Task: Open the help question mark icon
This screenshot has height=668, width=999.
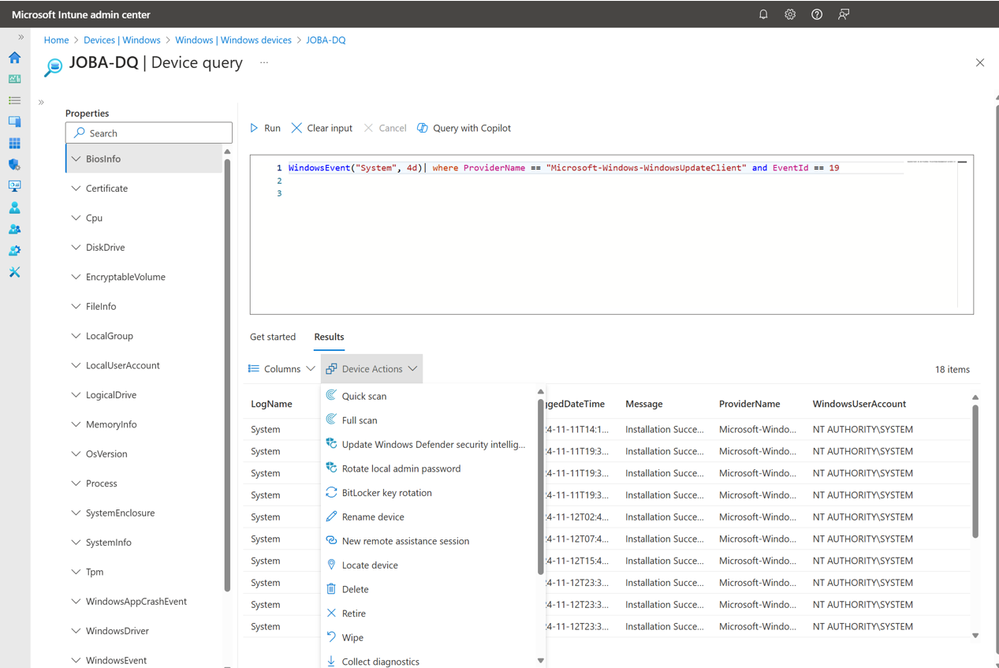Action: 817,14
